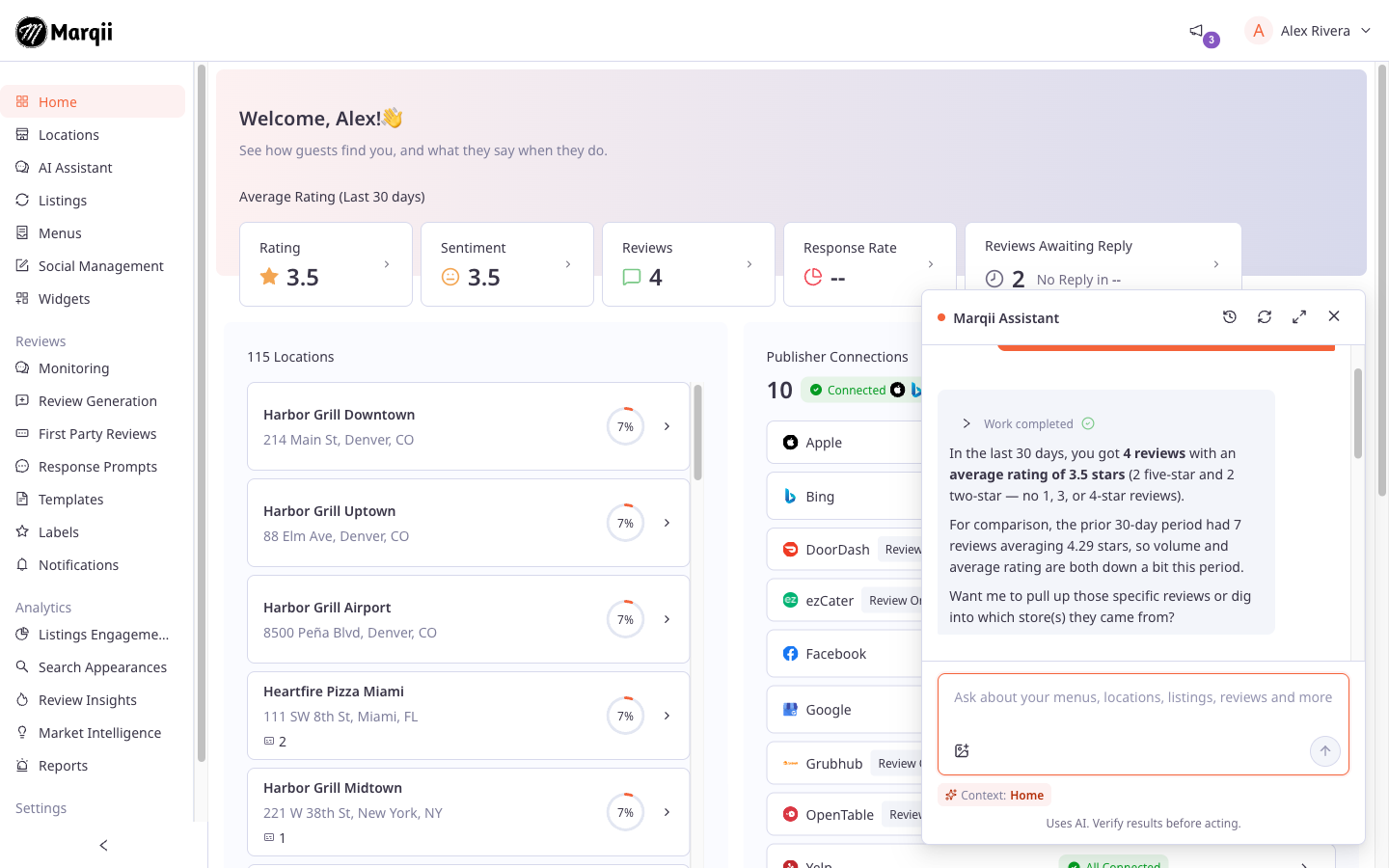Image resolution: width=1389 pixels, height=868 pixels.
Task: Open chat history in Marqii Assistant
Action: 1230,316
